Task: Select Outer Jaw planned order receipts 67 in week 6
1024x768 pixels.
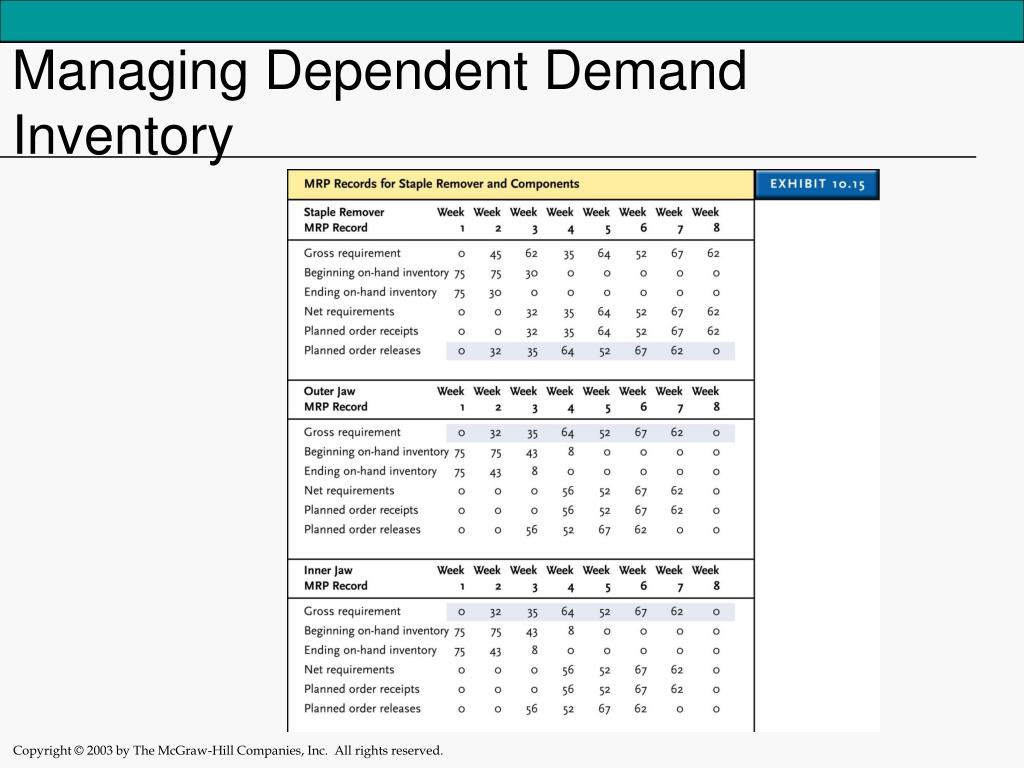Action: click(x=641, y=510)
